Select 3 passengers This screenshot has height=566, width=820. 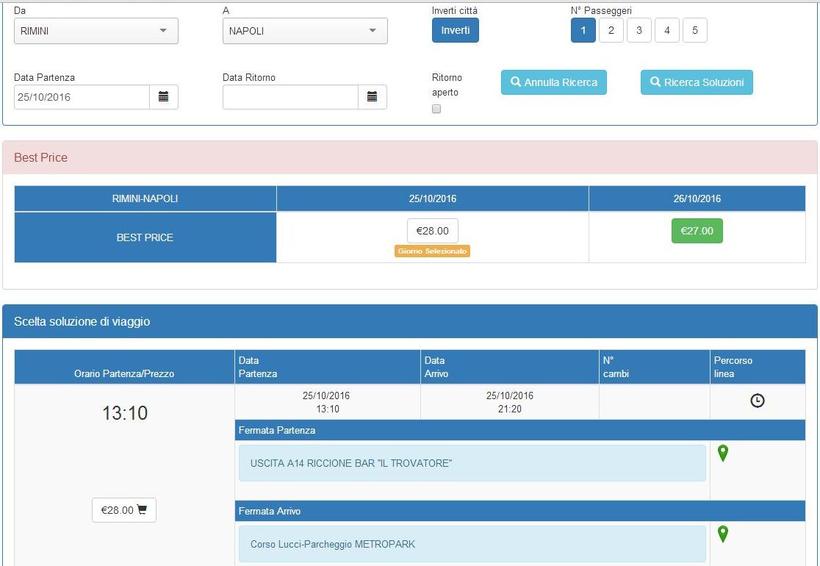tap(639, 31)
